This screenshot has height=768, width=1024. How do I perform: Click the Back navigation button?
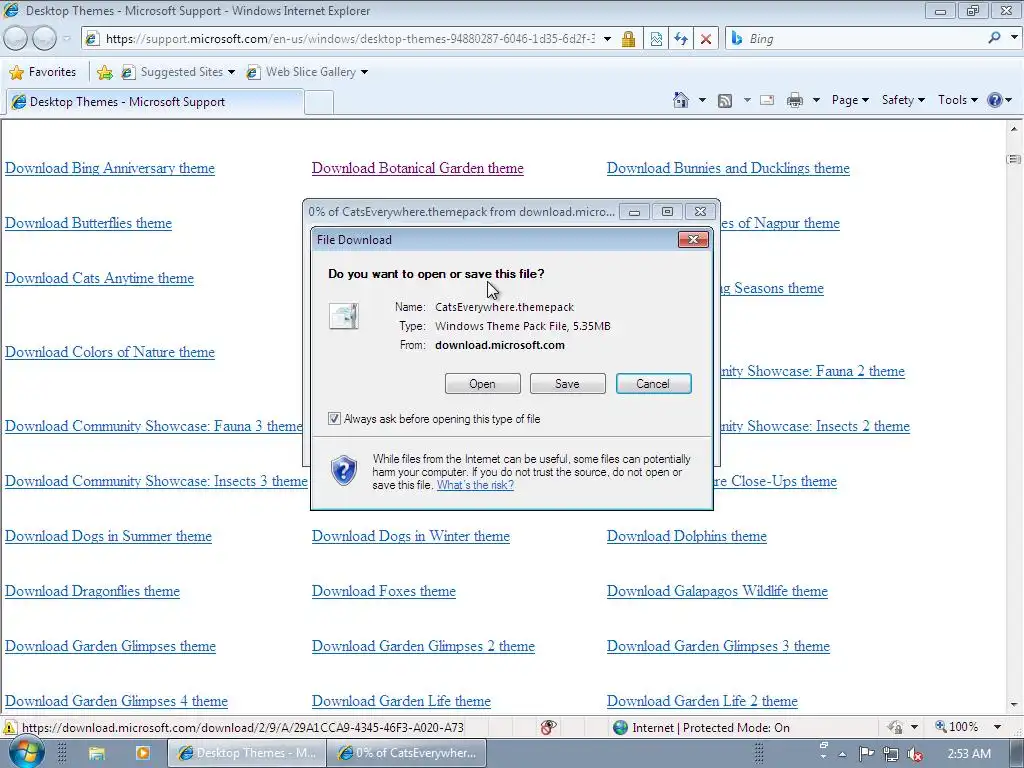16,39
